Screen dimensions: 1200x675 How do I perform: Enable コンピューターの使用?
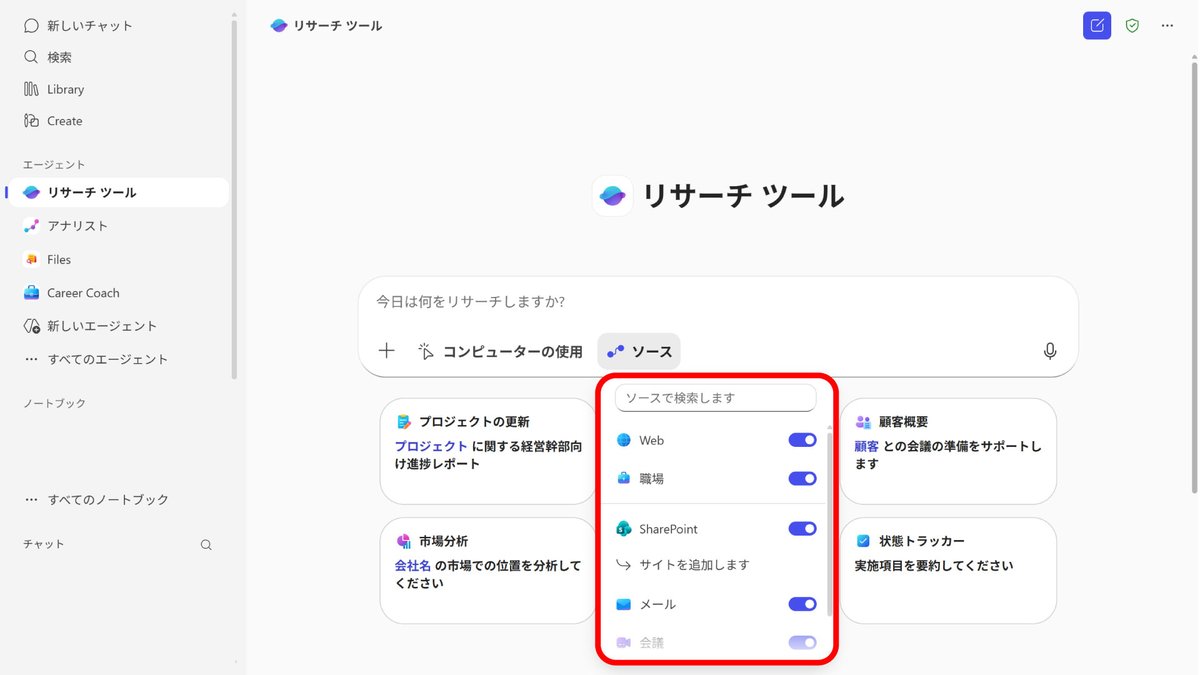tap(500, 351)
